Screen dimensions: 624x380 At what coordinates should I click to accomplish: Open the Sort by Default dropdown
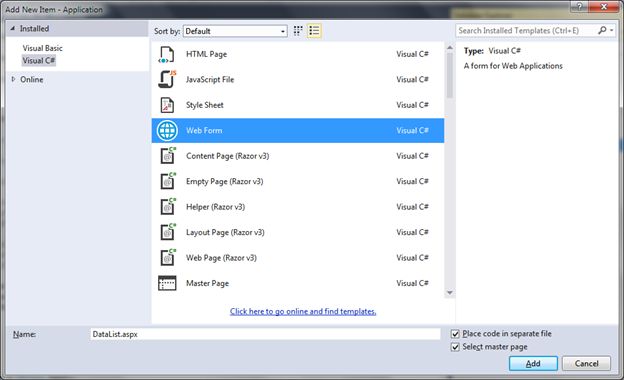235,31
